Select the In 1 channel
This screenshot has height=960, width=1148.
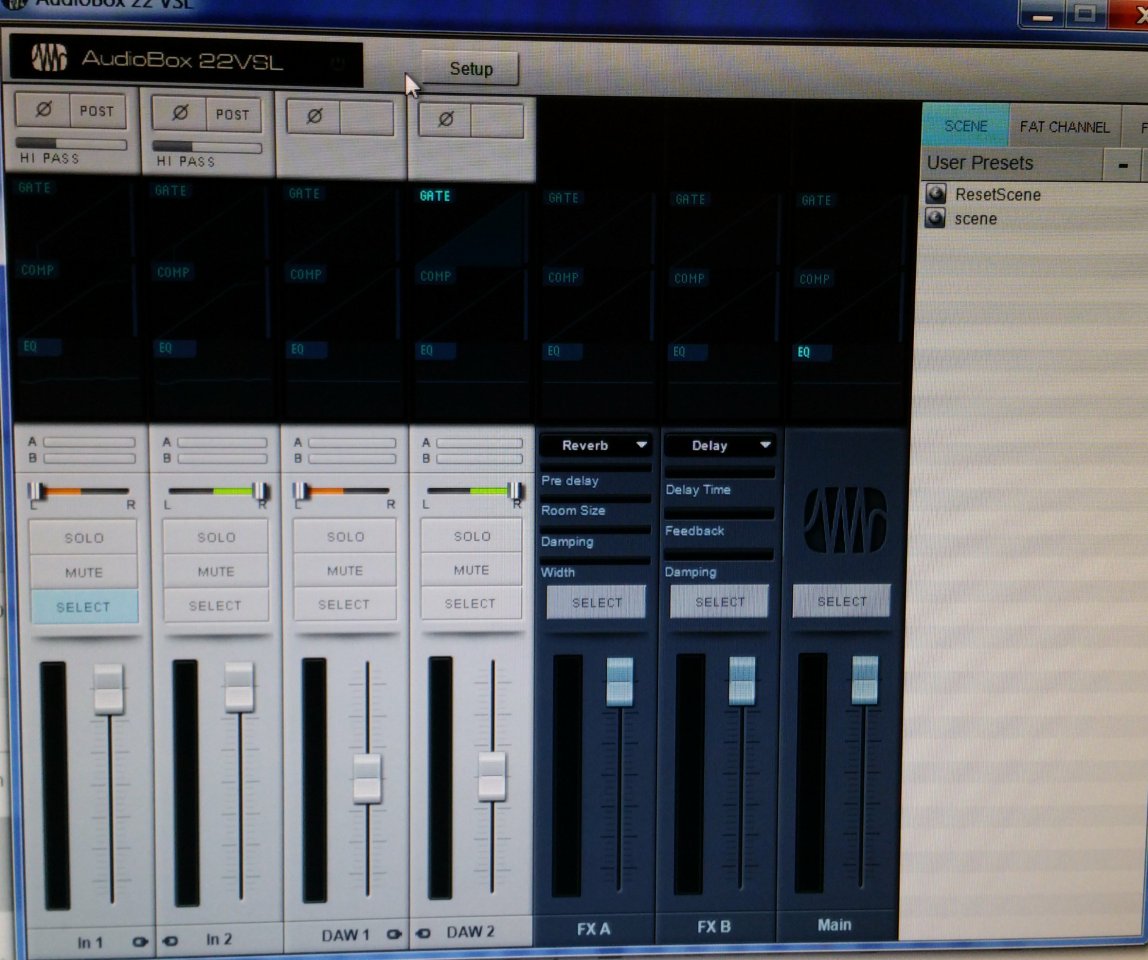(84, 606)
